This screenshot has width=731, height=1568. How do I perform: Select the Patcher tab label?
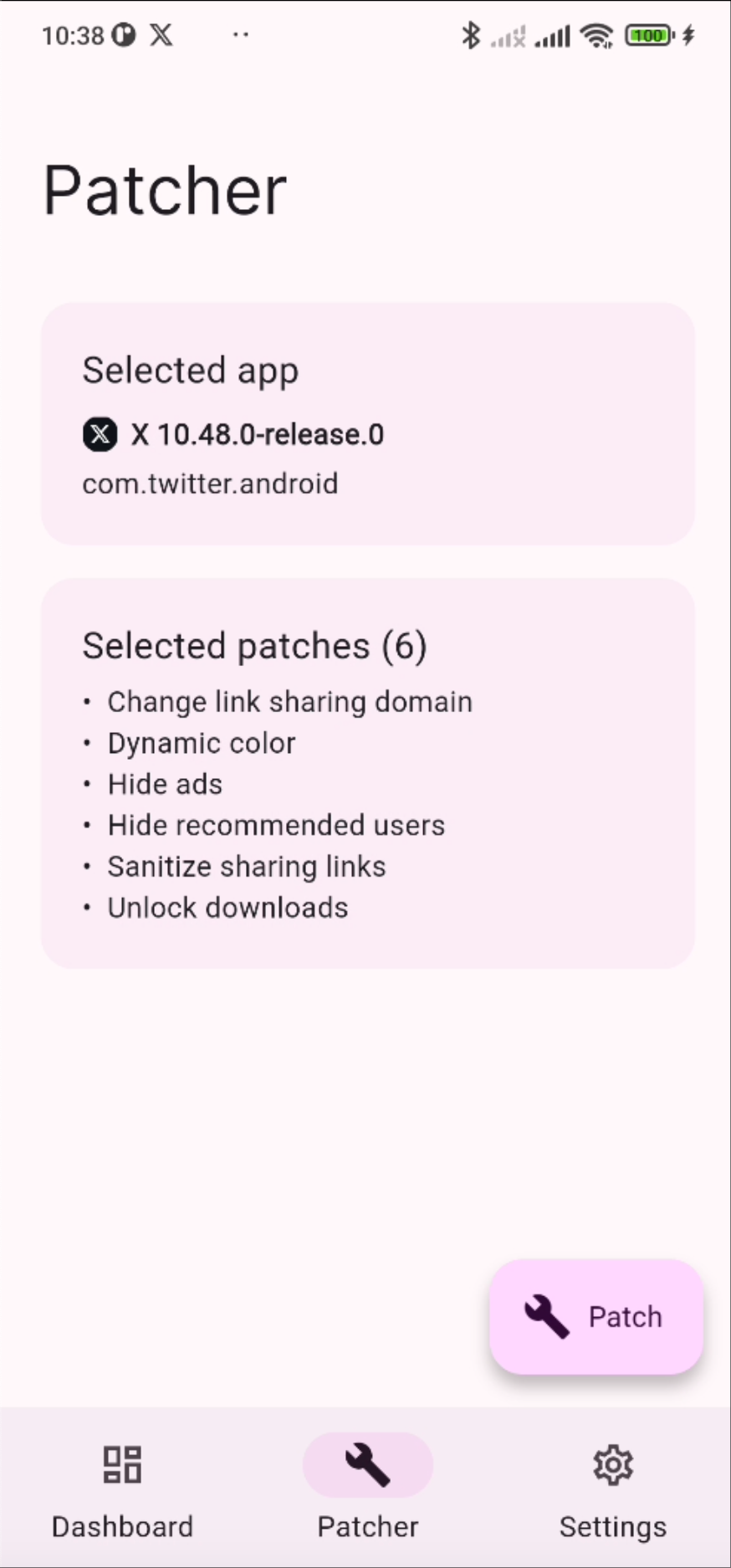click(368, 1527)
